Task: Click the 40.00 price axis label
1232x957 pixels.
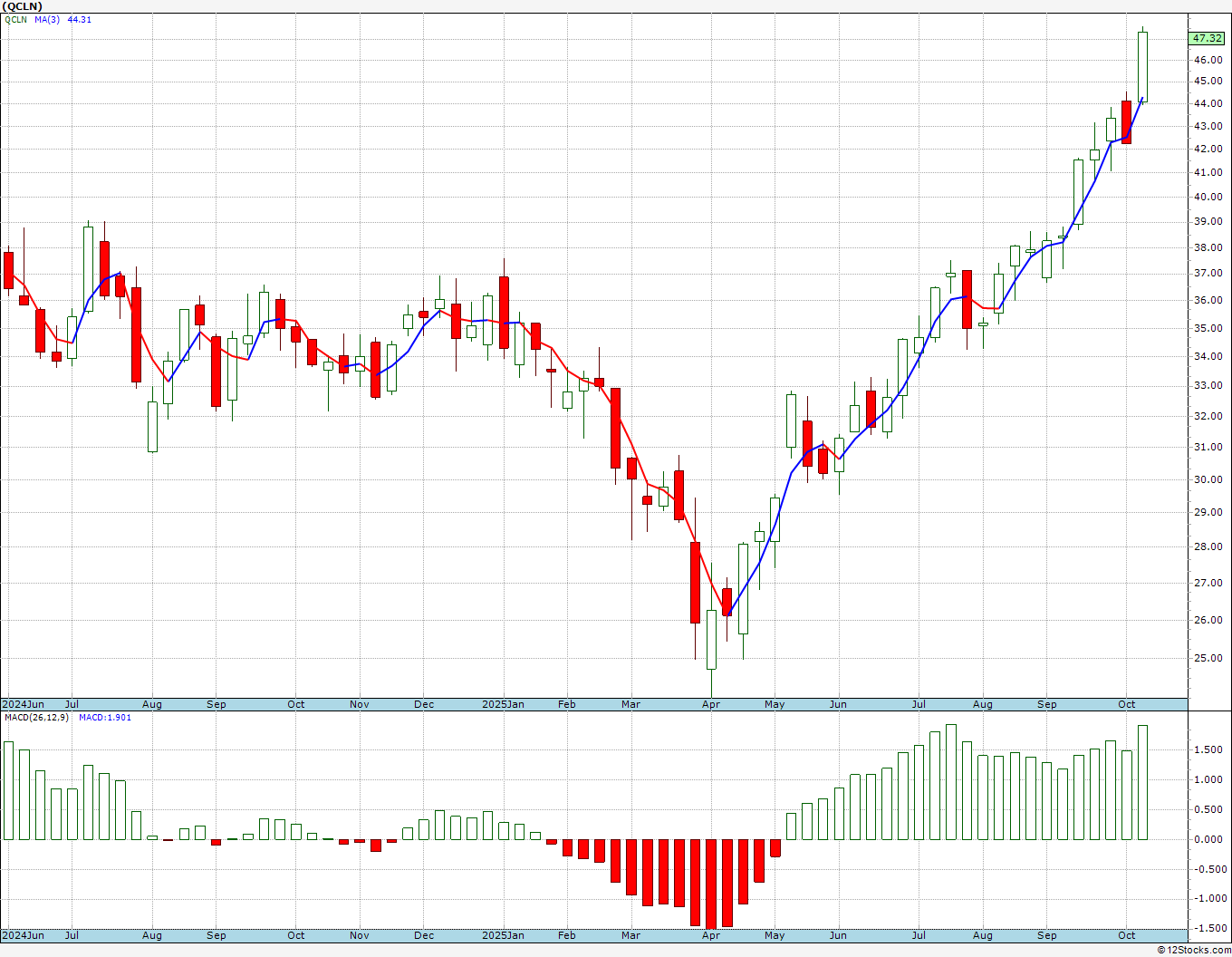Action: click(x=1207, y=197)
